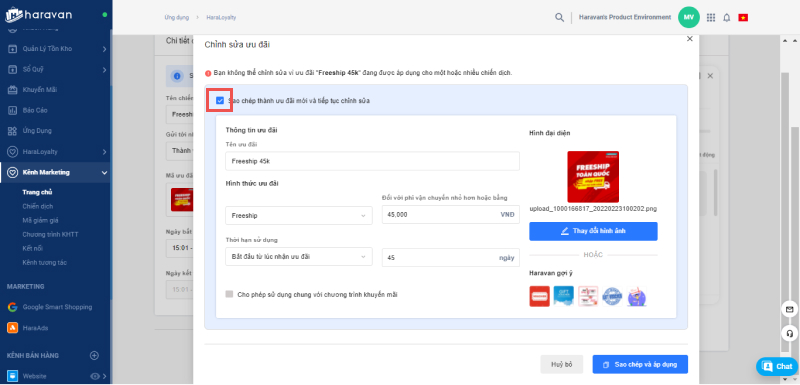Select the third white suggested image
This screenshot has width=800, height=385.
(x=588, y=296)
